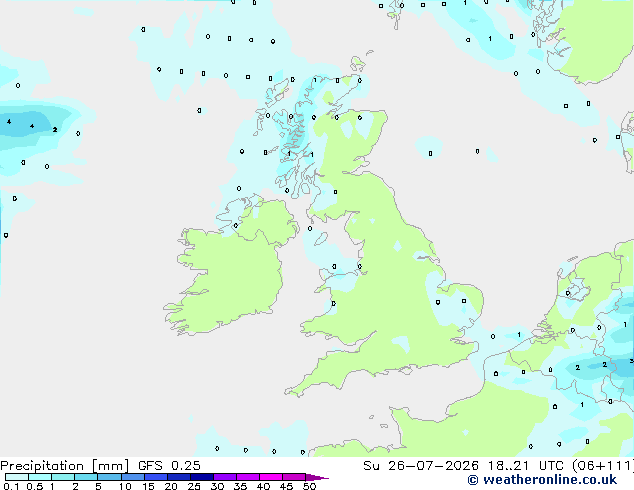This screenshot has height=490, width=634.
Task: Click the '45' legend scale label
Action: tap(286, 486)
